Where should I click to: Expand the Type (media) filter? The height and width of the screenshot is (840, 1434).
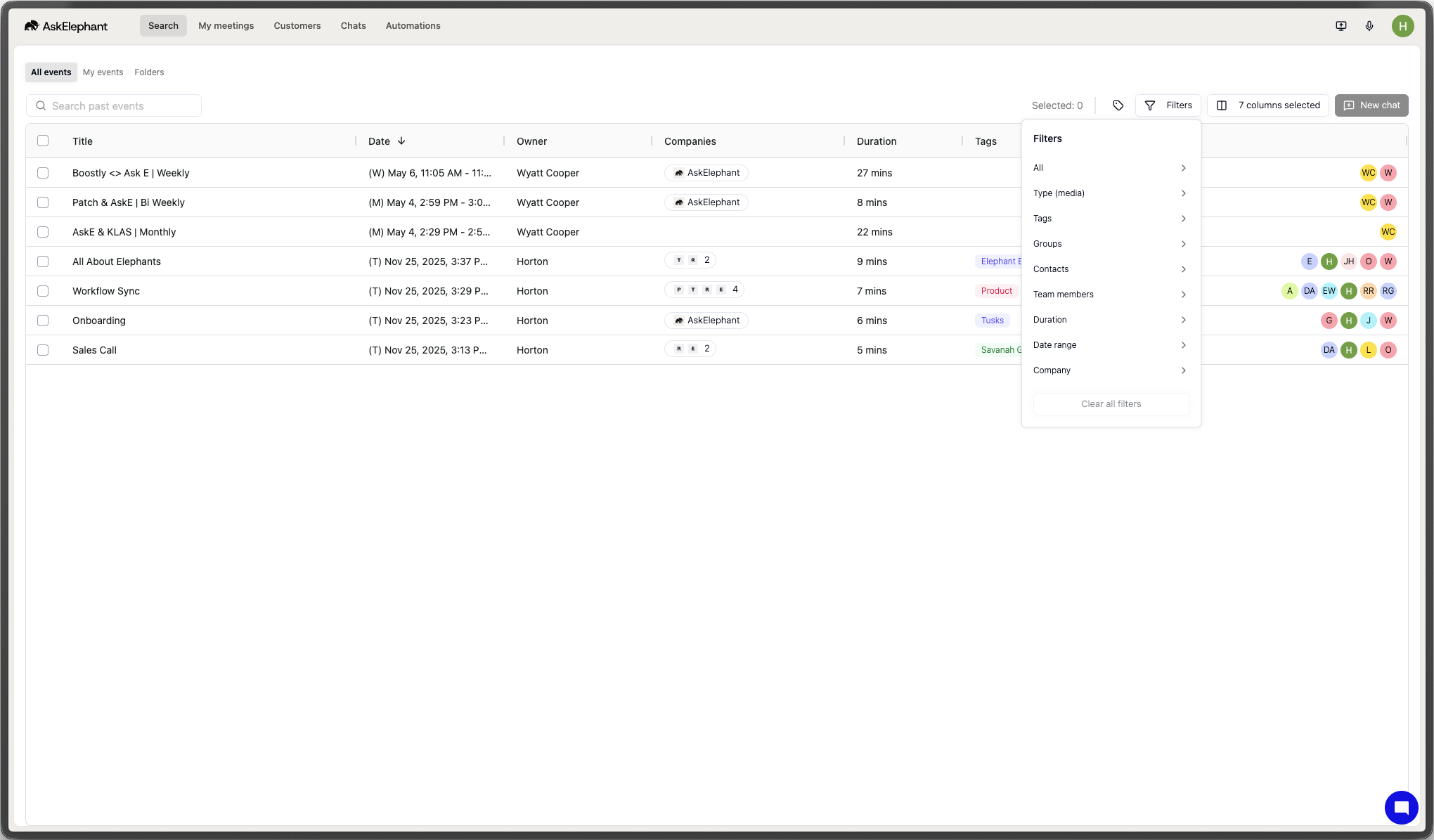point(1111,193)
